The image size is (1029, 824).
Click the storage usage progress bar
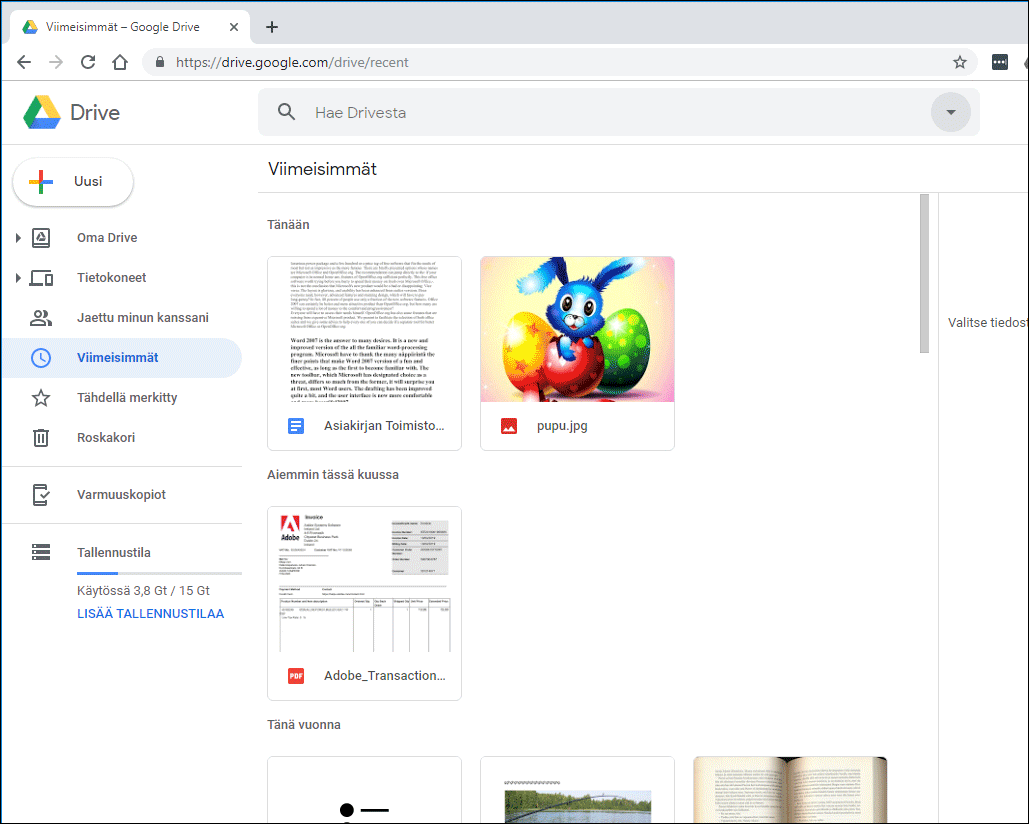pyautogui.click(x=159, y=571)
